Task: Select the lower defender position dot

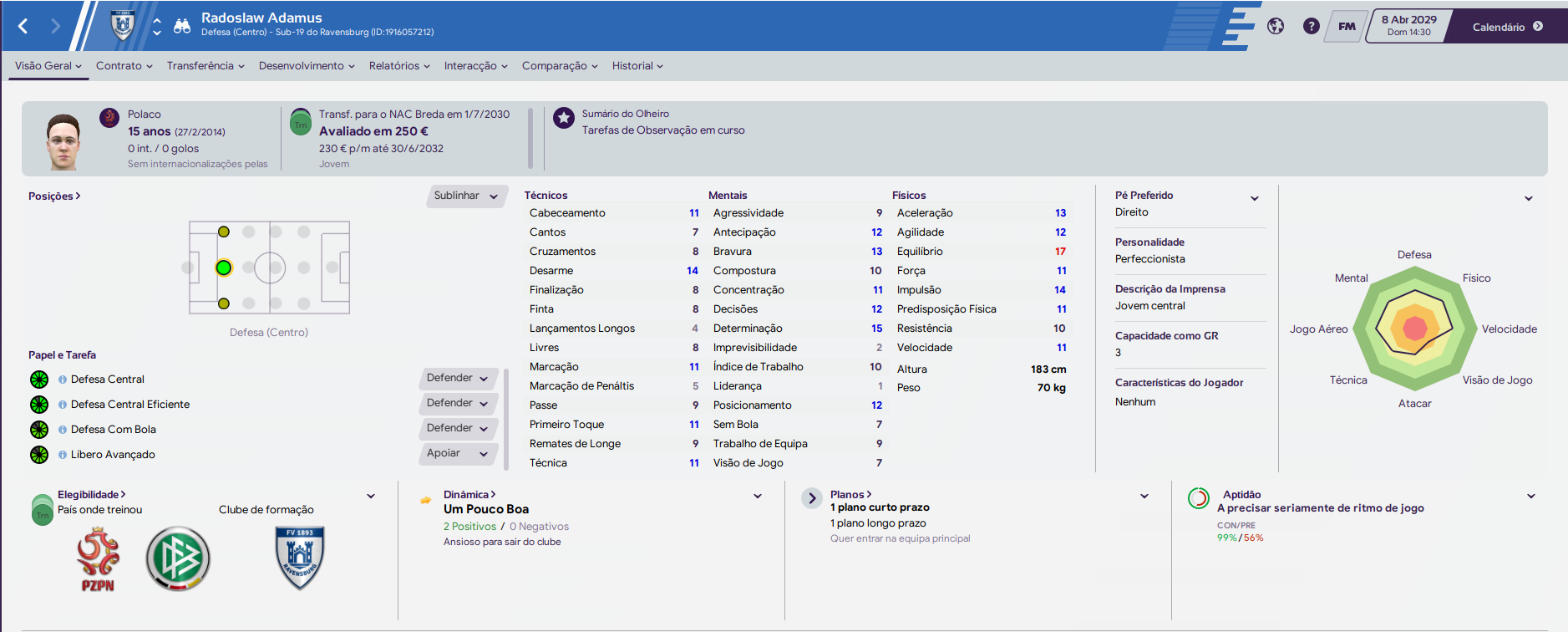Action: (x=224, y=303)
